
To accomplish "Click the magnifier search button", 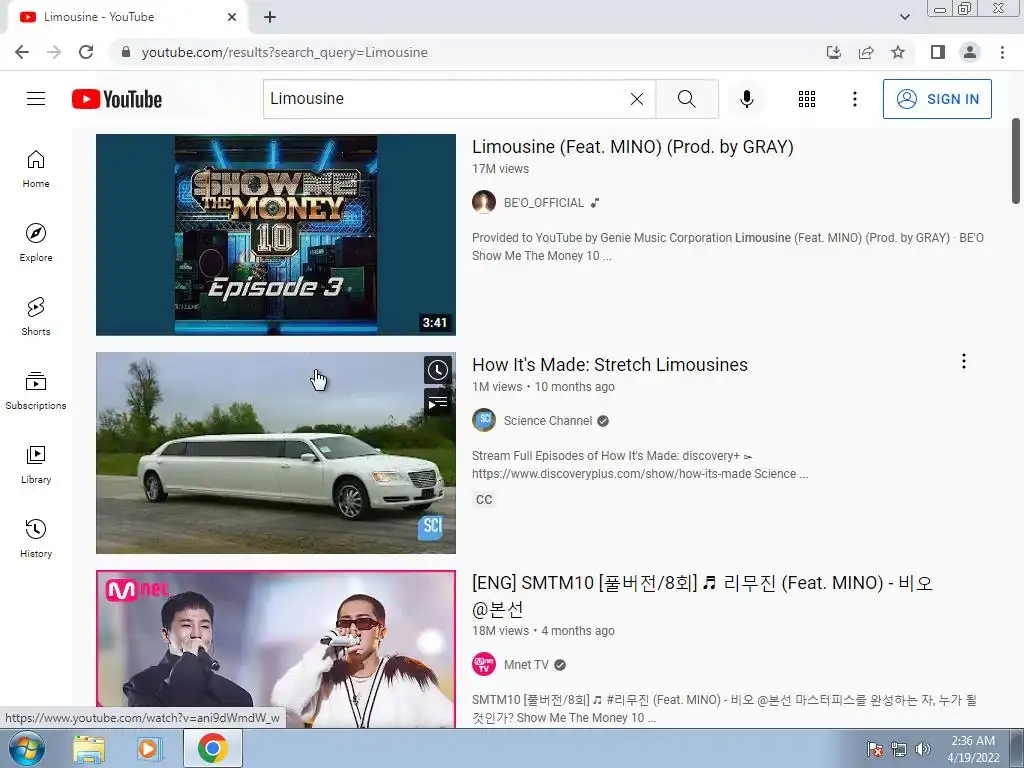I will click(686, 99).
